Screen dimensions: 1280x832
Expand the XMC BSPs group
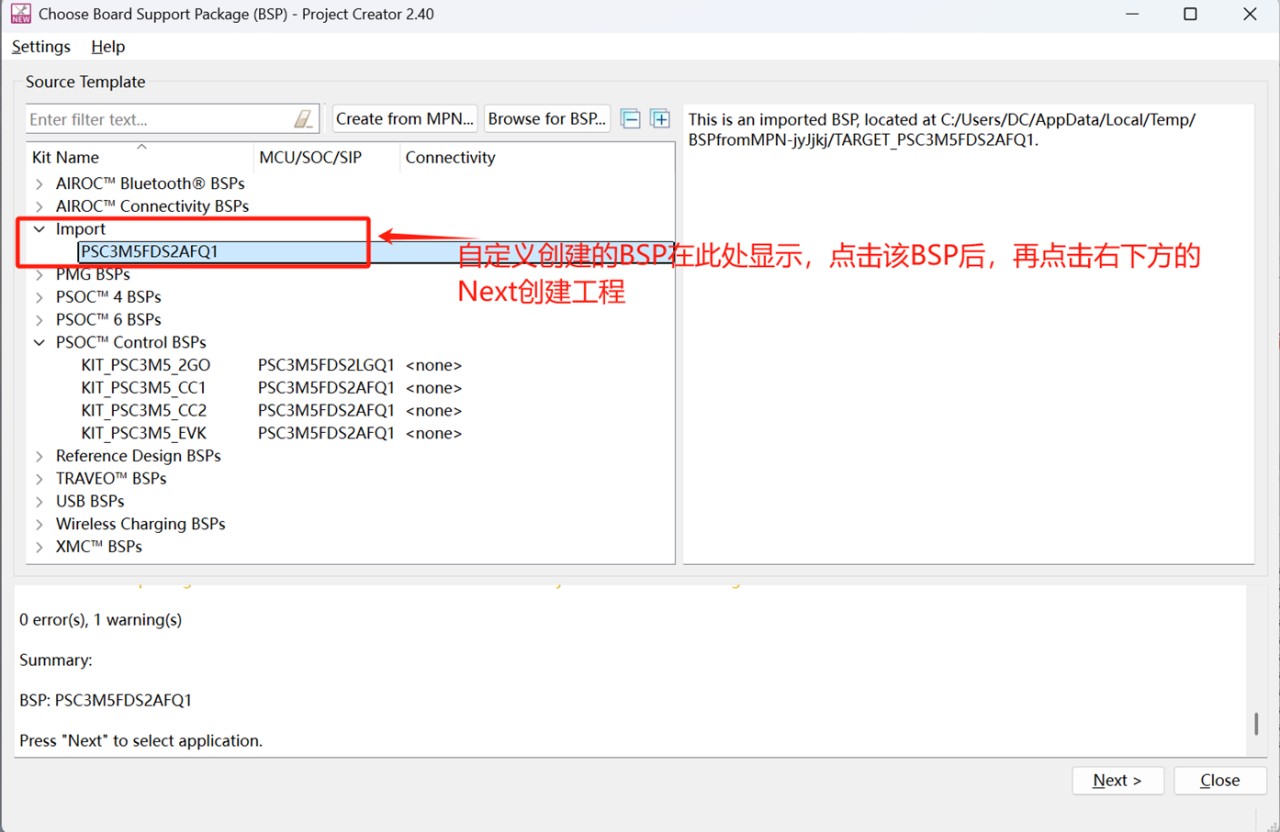click(x=39, y=547)
